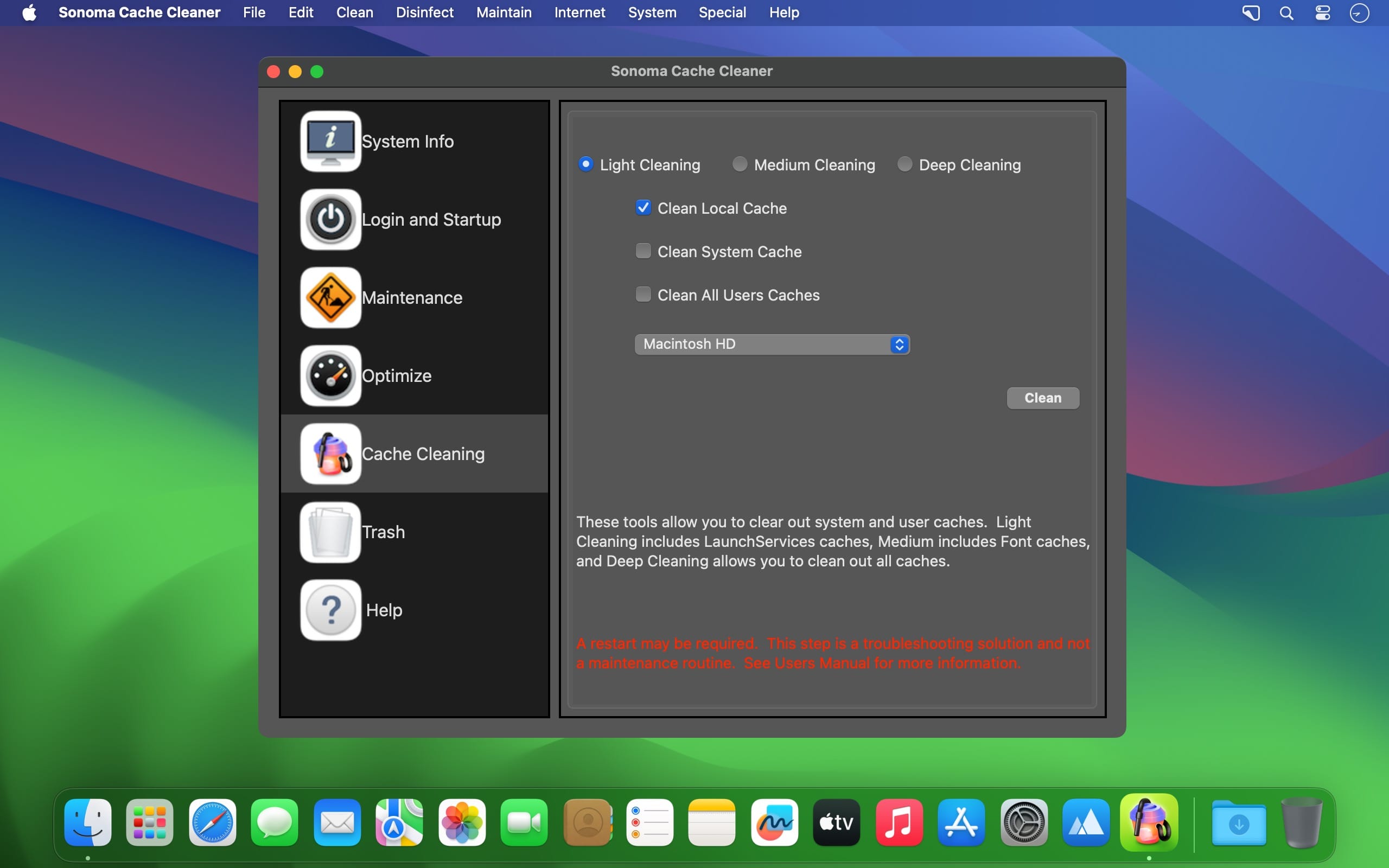Open Freeform in the Dock
This screenshot has height=868, width=1389.
point(774,822)
